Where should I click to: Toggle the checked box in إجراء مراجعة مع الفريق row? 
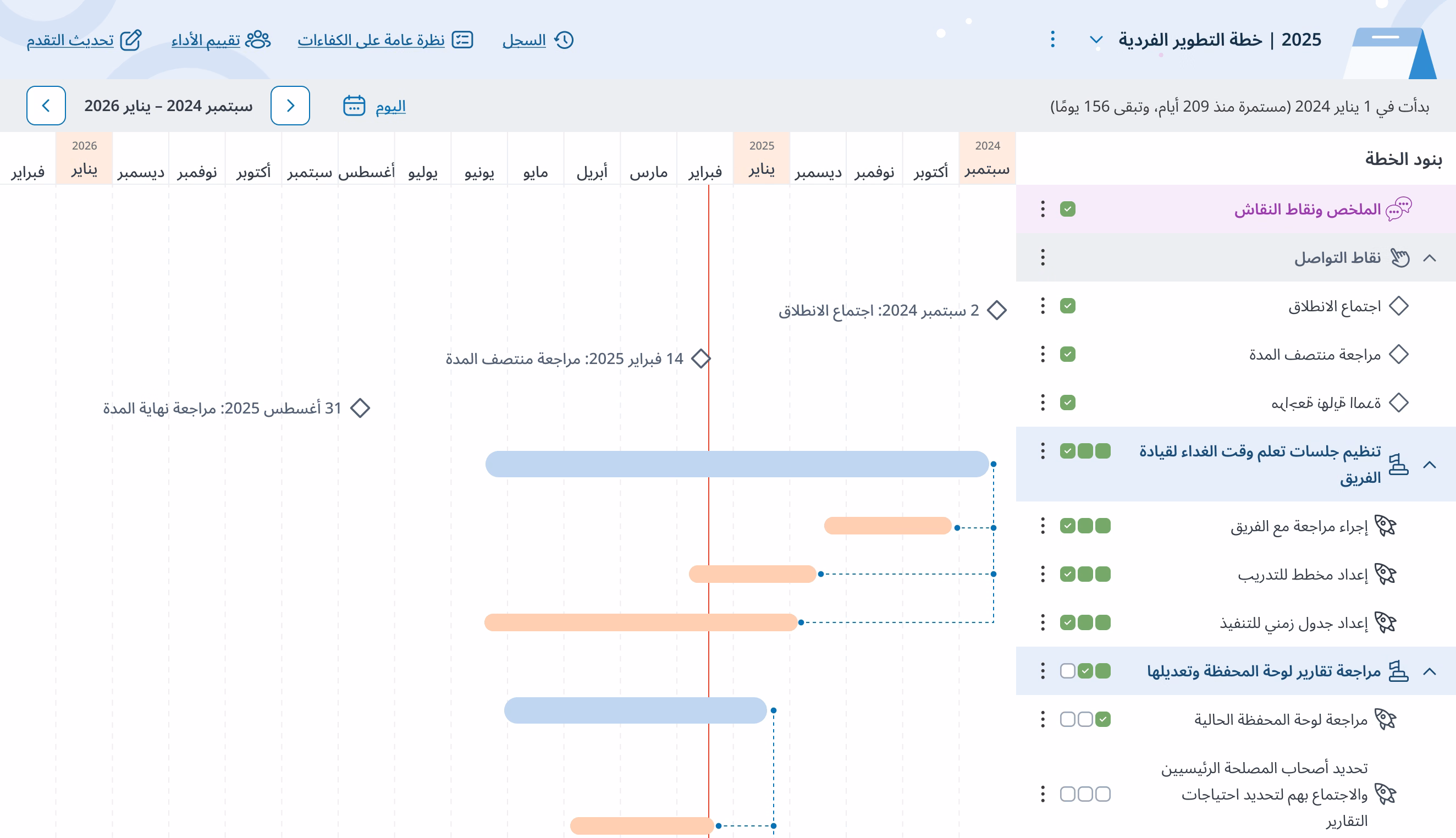[1068, 526]
